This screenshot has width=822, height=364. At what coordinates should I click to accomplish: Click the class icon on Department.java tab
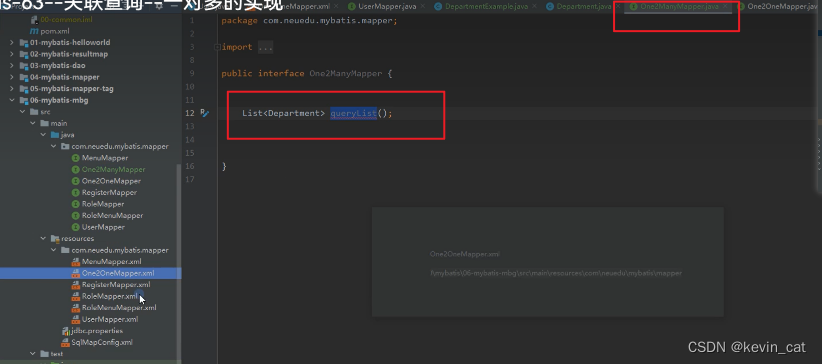(x=549, y=7)
